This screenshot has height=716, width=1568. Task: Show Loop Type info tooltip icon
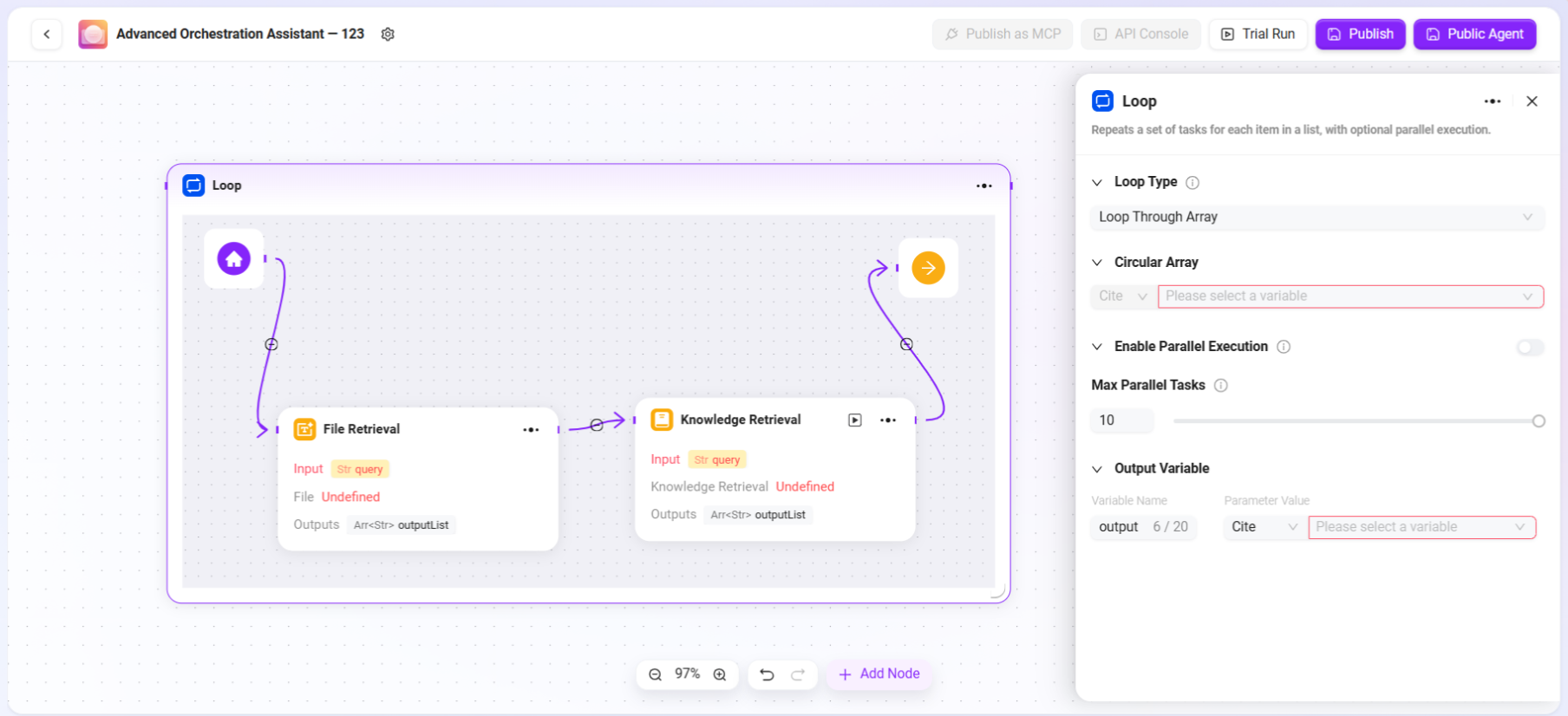[1192, 183]
